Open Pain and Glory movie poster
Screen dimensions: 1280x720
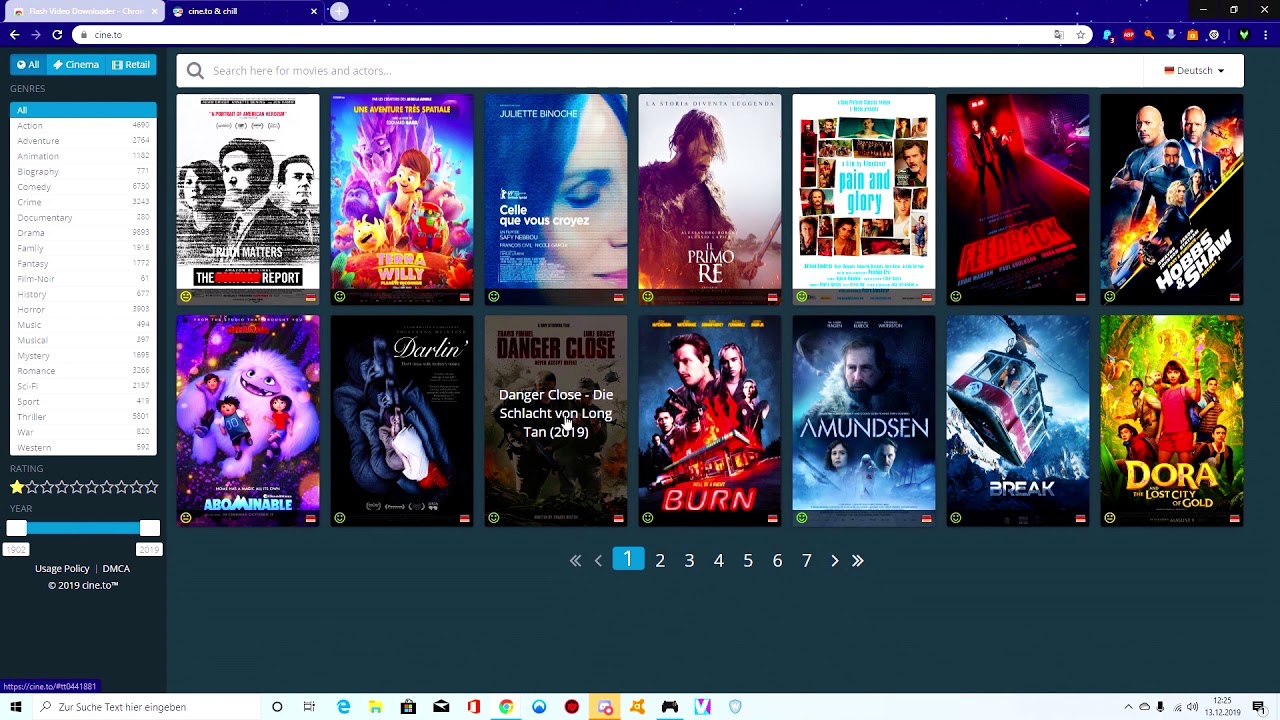click(864, 199)
